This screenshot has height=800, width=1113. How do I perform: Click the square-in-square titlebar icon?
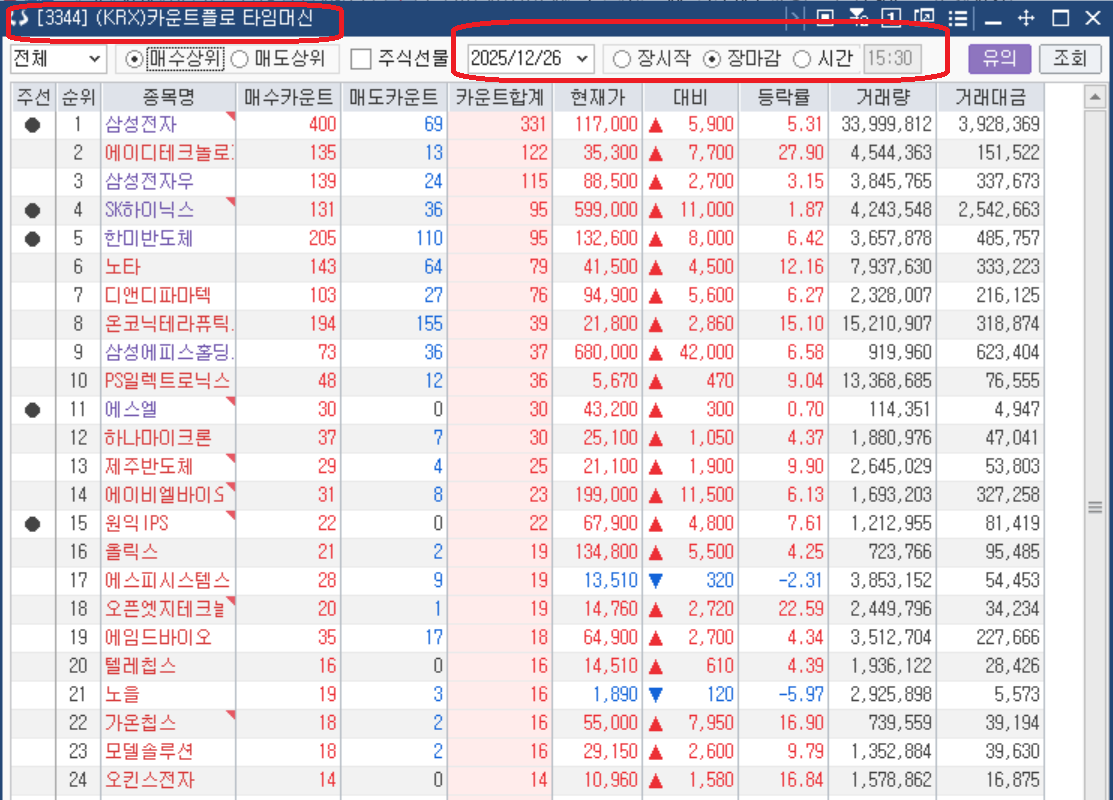point(825,17)
